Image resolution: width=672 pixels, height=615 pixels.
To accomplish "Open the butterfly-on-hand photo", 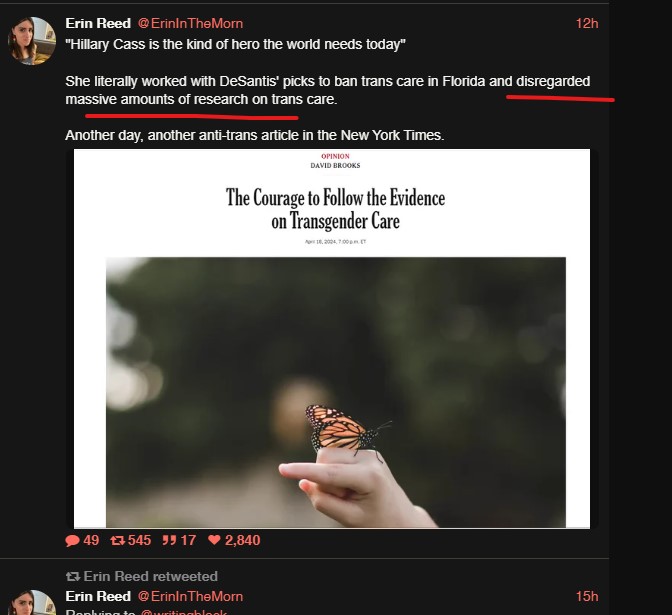I will [335, 390].
